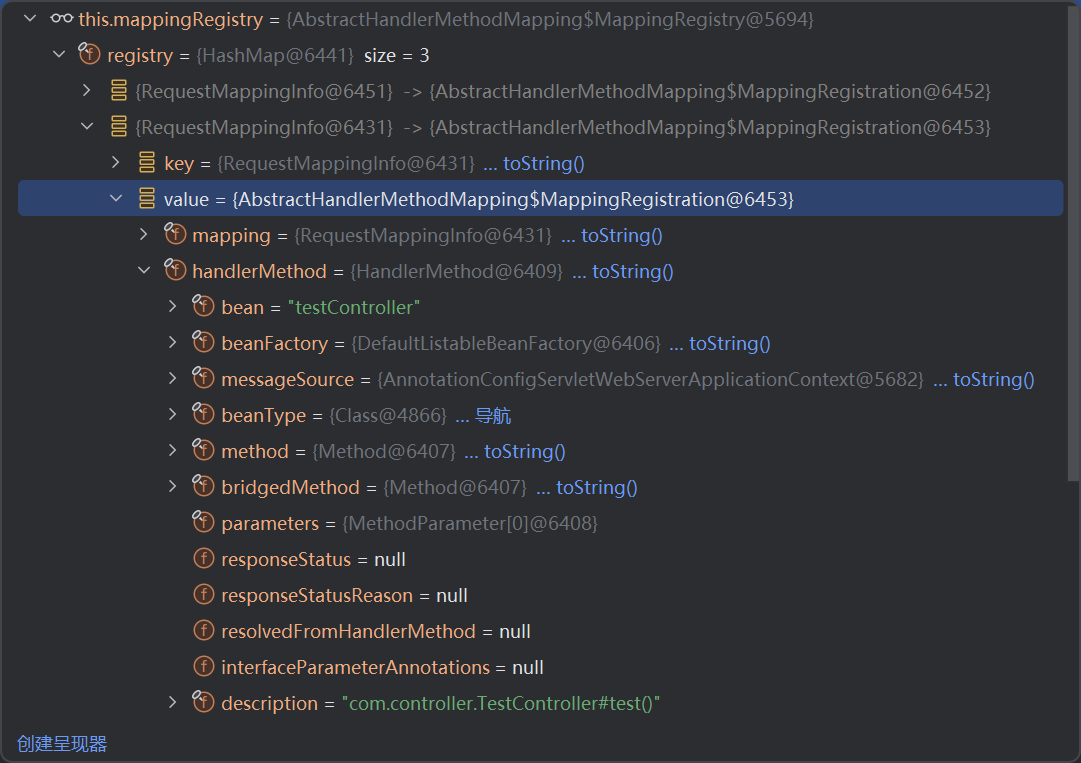Expand the description field

click(x=173, y=703)
